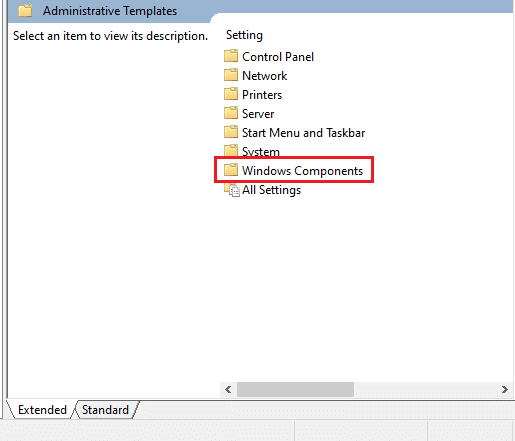Click Start Menu and Taskbar folder icon

coord(231,132)
